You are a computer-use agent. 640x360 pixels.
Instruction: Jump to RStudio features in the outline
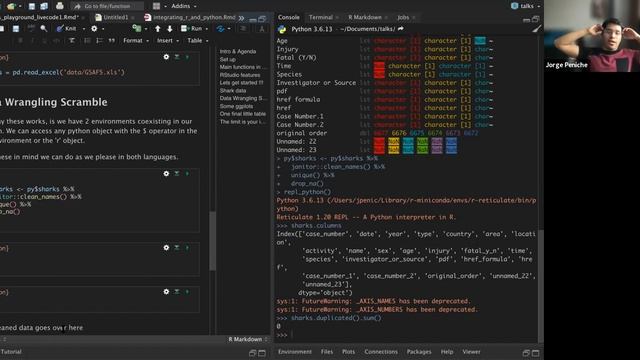tap(240, 75)
